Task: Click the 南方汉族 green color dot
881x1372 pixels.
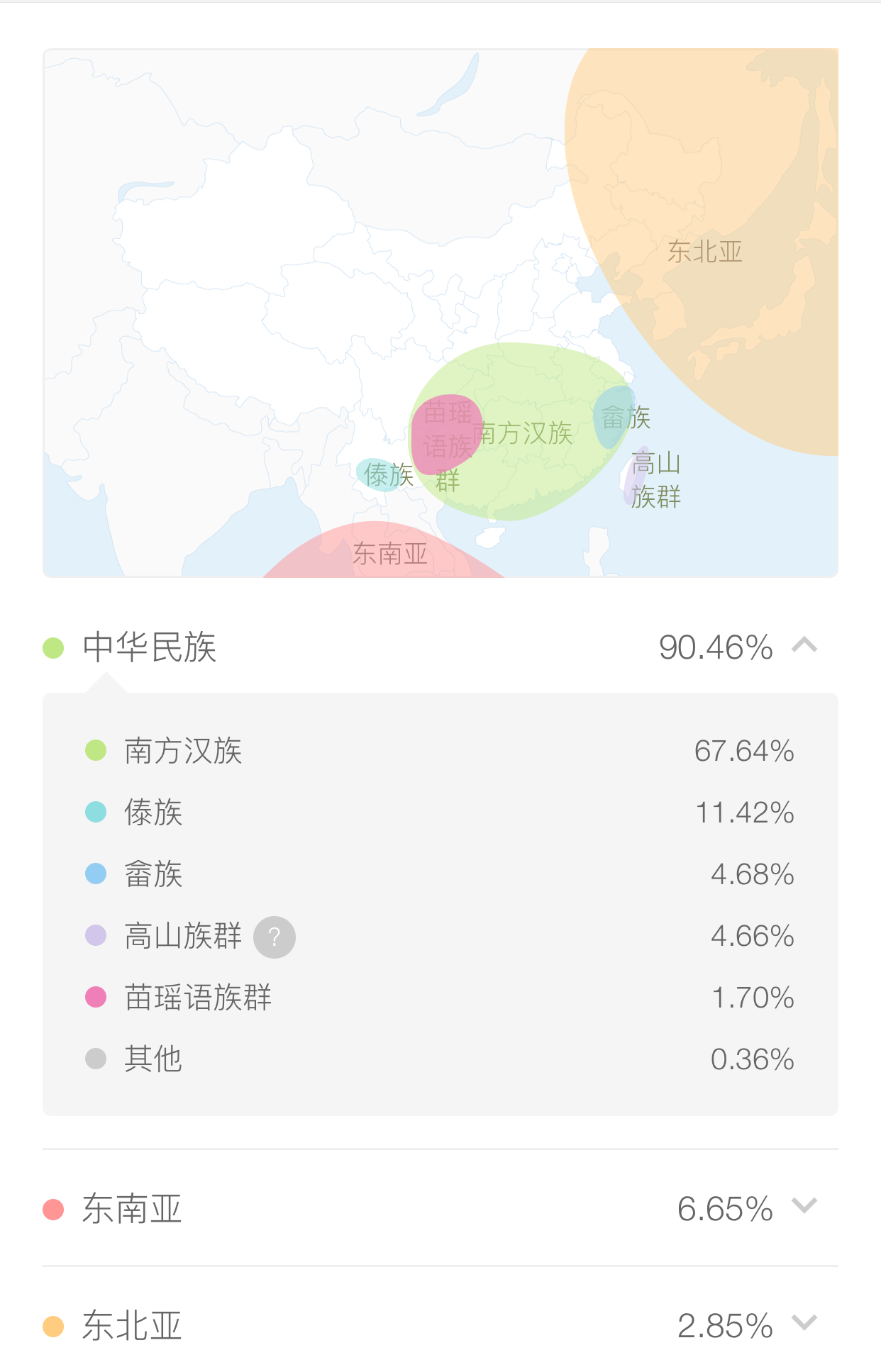Action: [96, 750]
